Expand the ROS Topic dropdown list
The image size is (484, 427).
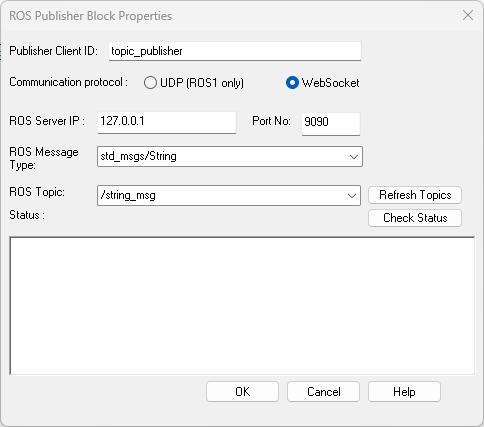click(x=229, y=195)
